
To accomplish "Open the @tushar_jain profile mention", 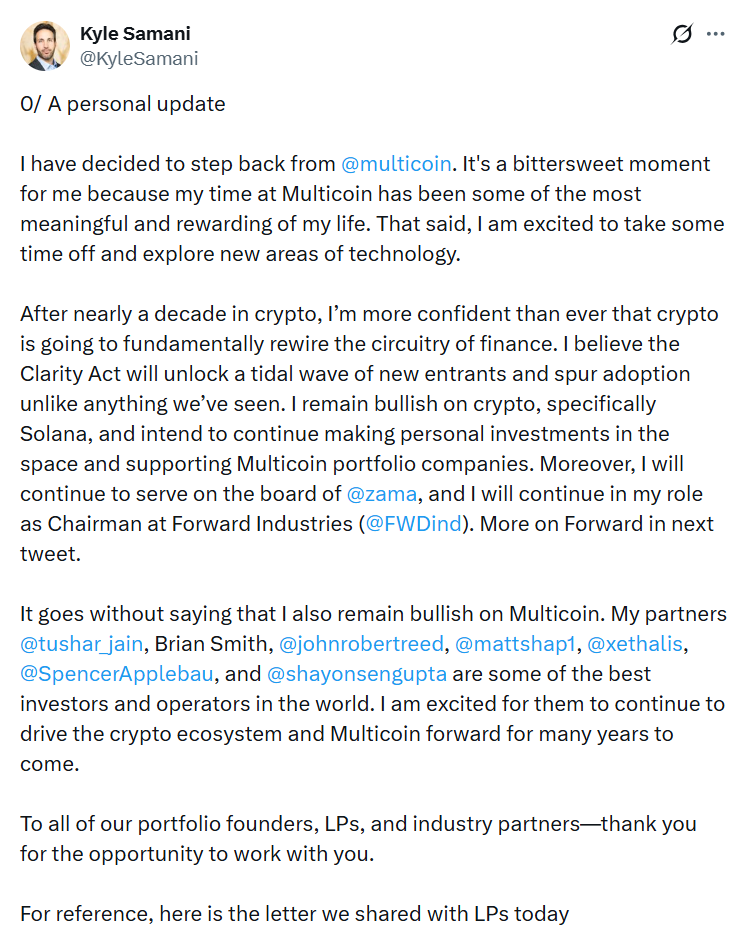I will pyautogui.click(x=80, y=644).
